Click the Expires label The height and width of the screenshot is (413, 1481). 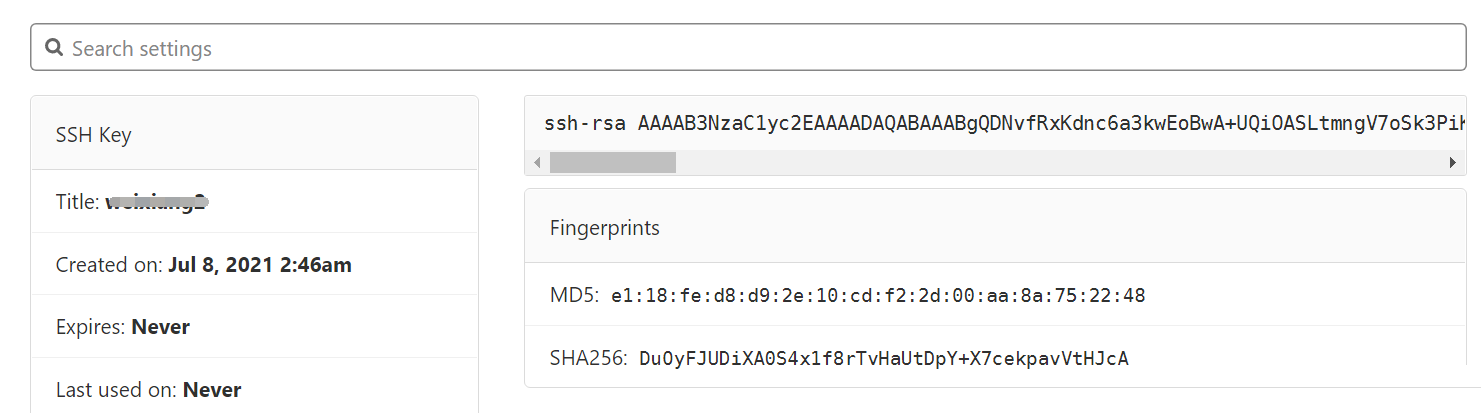[91, 326]
